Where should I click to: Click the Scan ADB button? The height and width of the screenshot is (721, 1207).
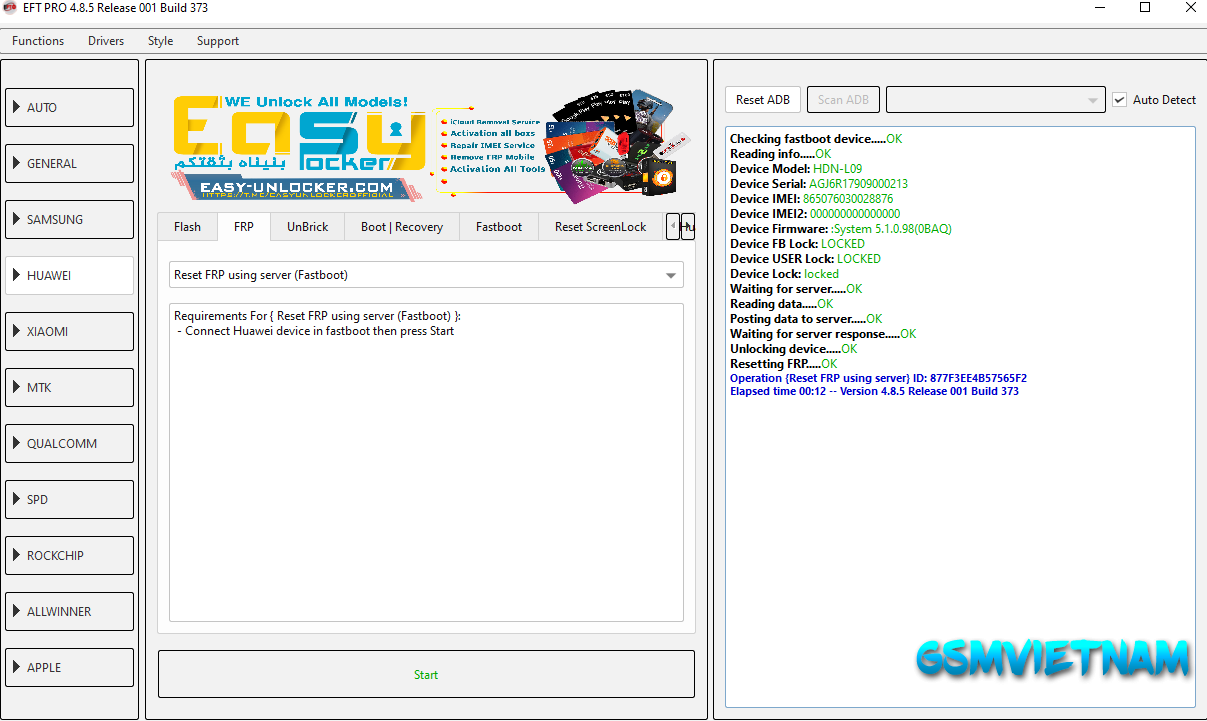[843, 99]
